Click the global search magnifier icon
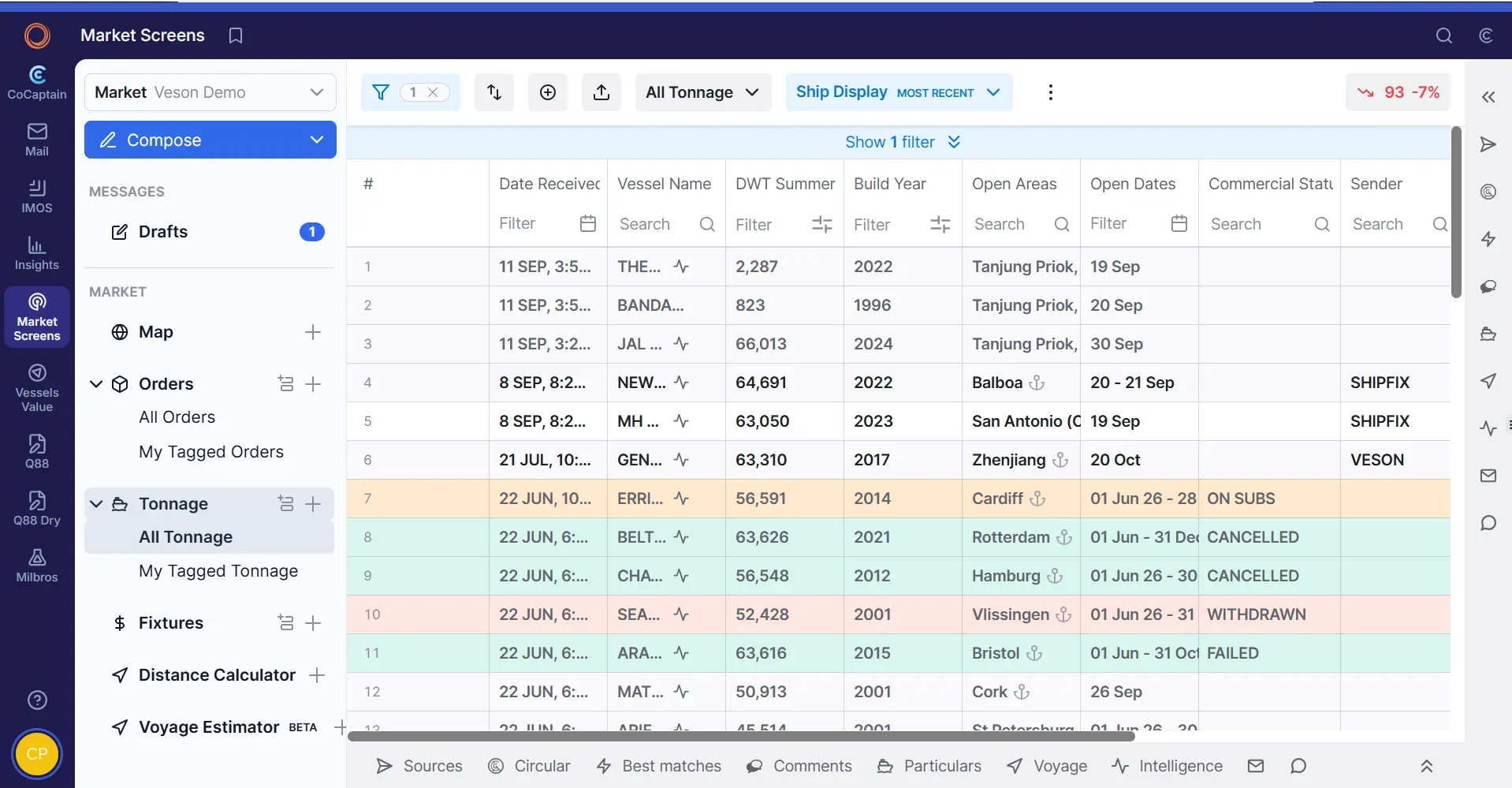The width and height of the screenshot is (1512, 788). [1444, 35]
